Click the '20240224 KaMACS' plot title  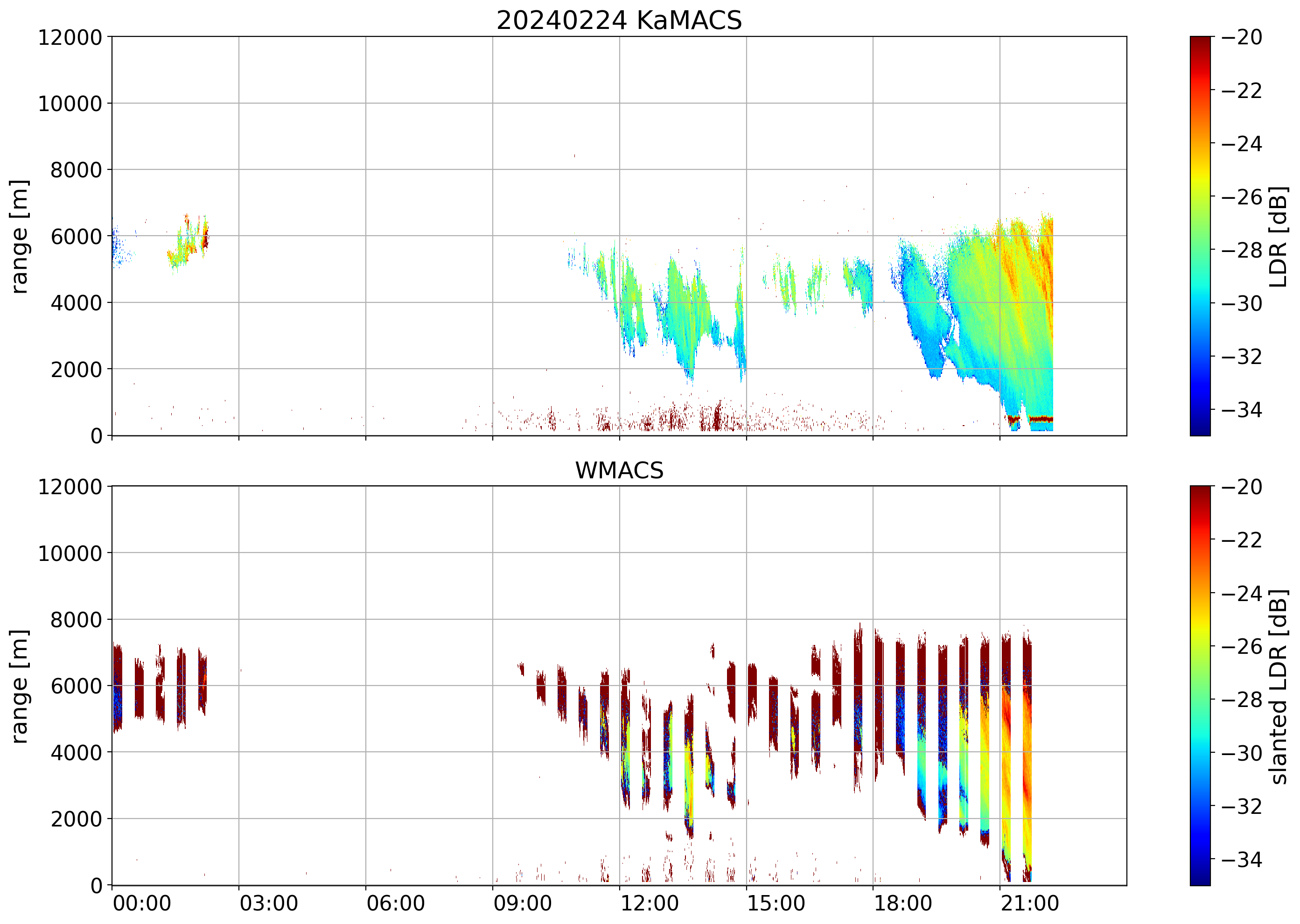coord(619,21)
